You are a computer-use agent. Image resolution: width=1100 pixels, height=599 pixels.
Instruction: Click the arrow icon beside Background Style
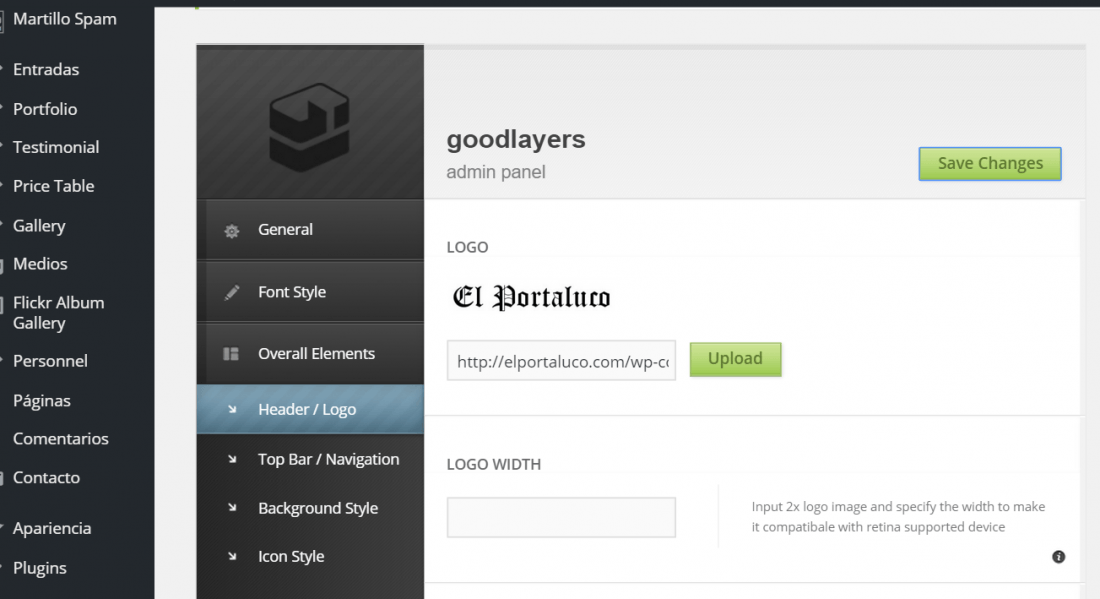(232, 508)
